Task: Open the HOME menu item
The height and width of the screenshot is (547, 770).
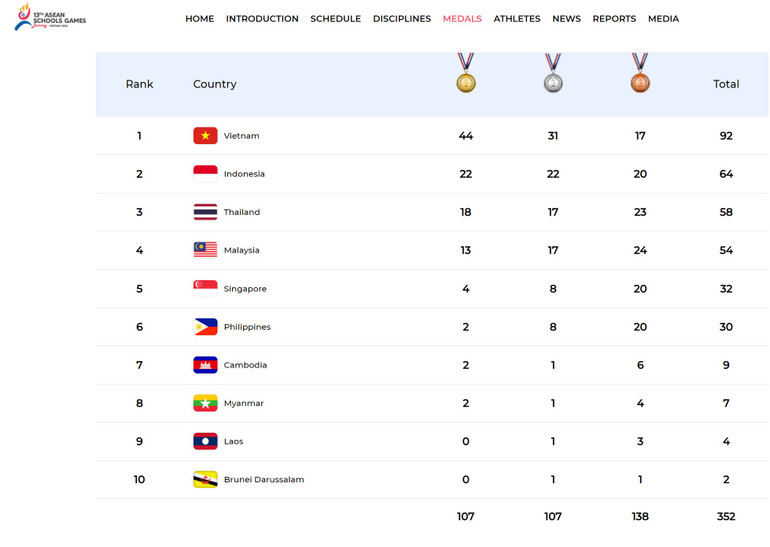Action: (x=199, y=19)
